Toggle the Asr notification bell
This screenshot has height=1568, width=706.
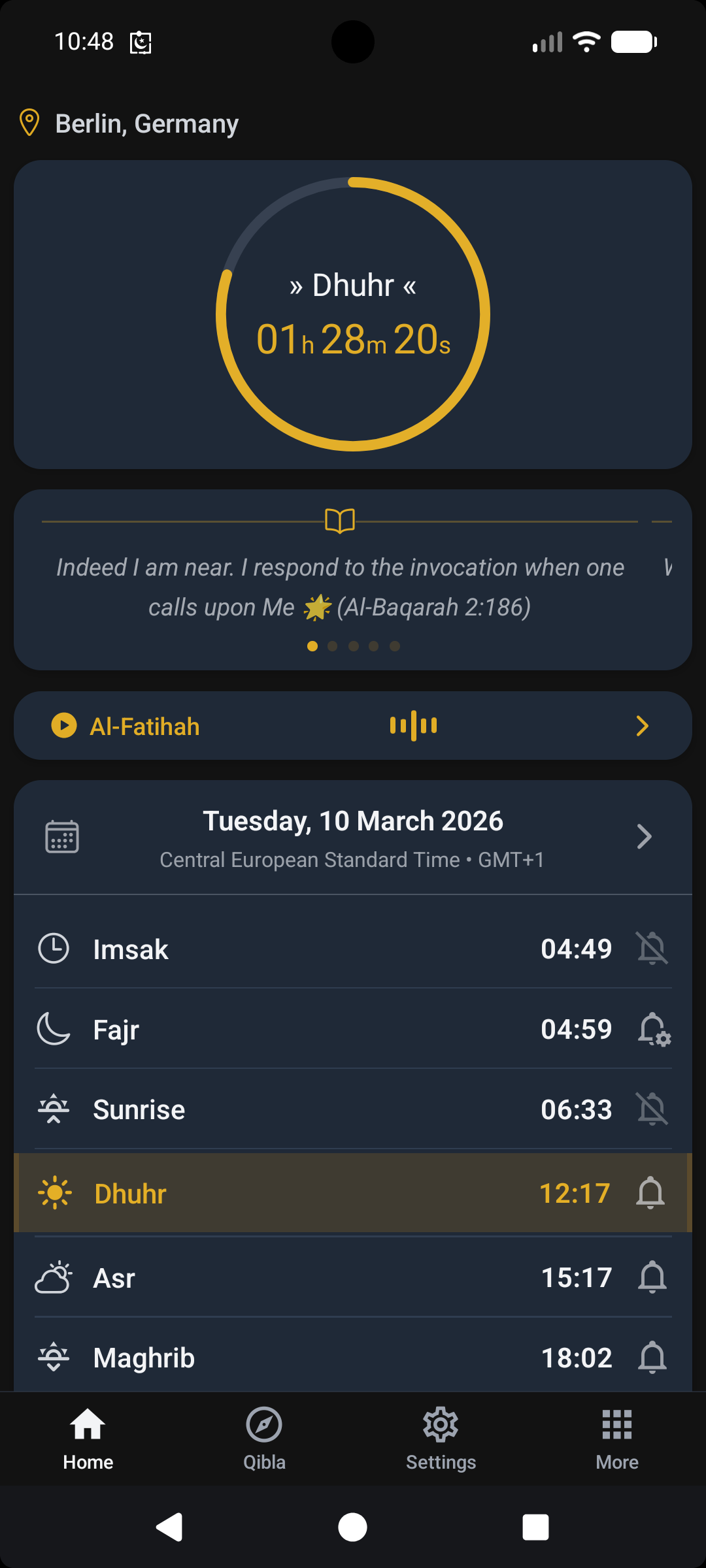(x=652, y=1277)
